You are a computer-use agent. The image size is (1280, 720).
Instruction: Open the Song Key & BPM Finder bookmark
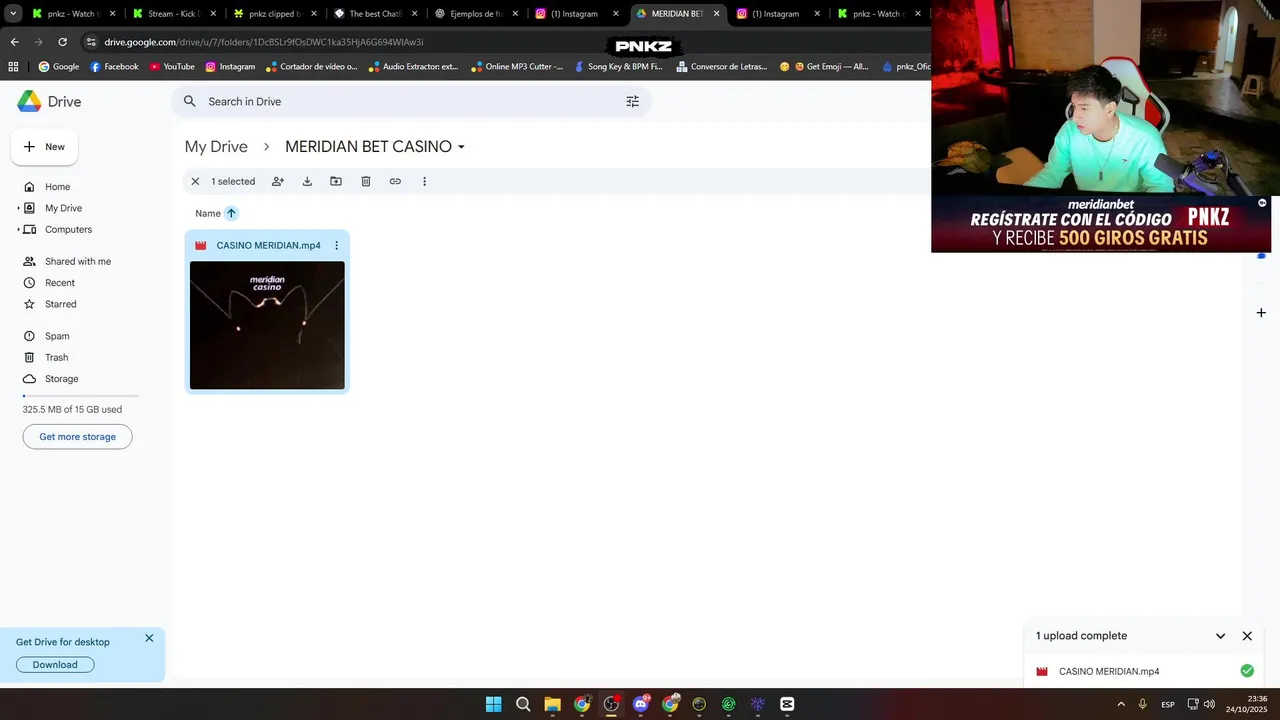click(618, 67)
